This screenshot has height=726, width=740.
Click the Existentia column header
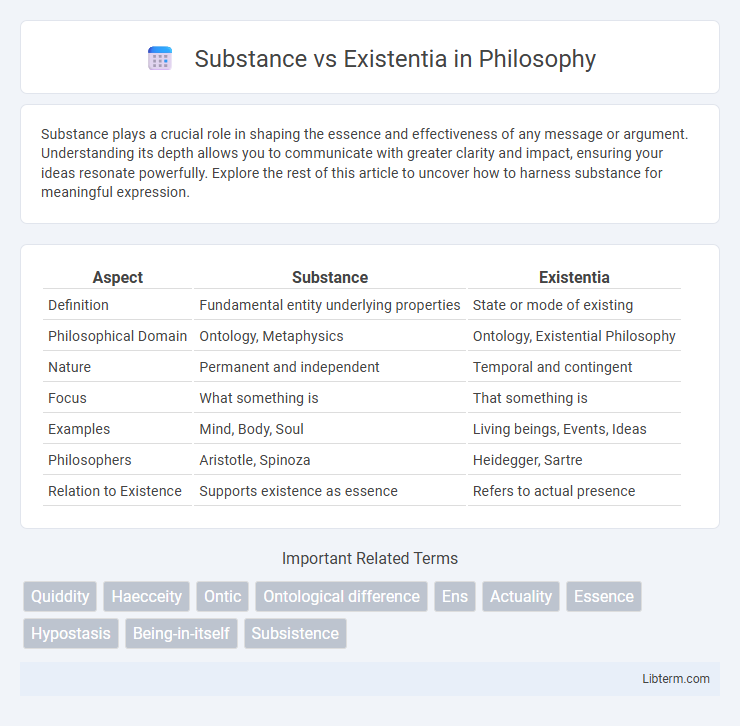(574, 277)
